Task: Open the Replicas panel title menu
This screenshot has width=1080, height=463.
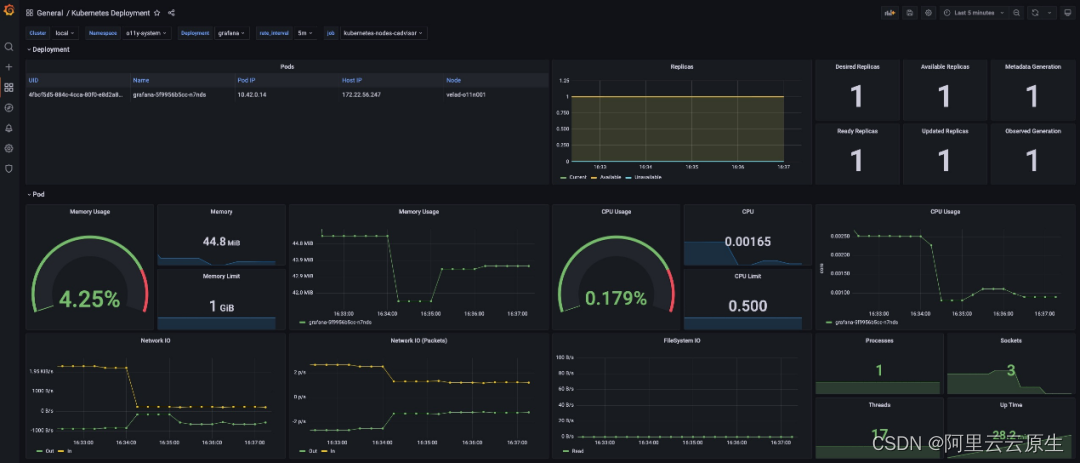Action: [682, 67]
